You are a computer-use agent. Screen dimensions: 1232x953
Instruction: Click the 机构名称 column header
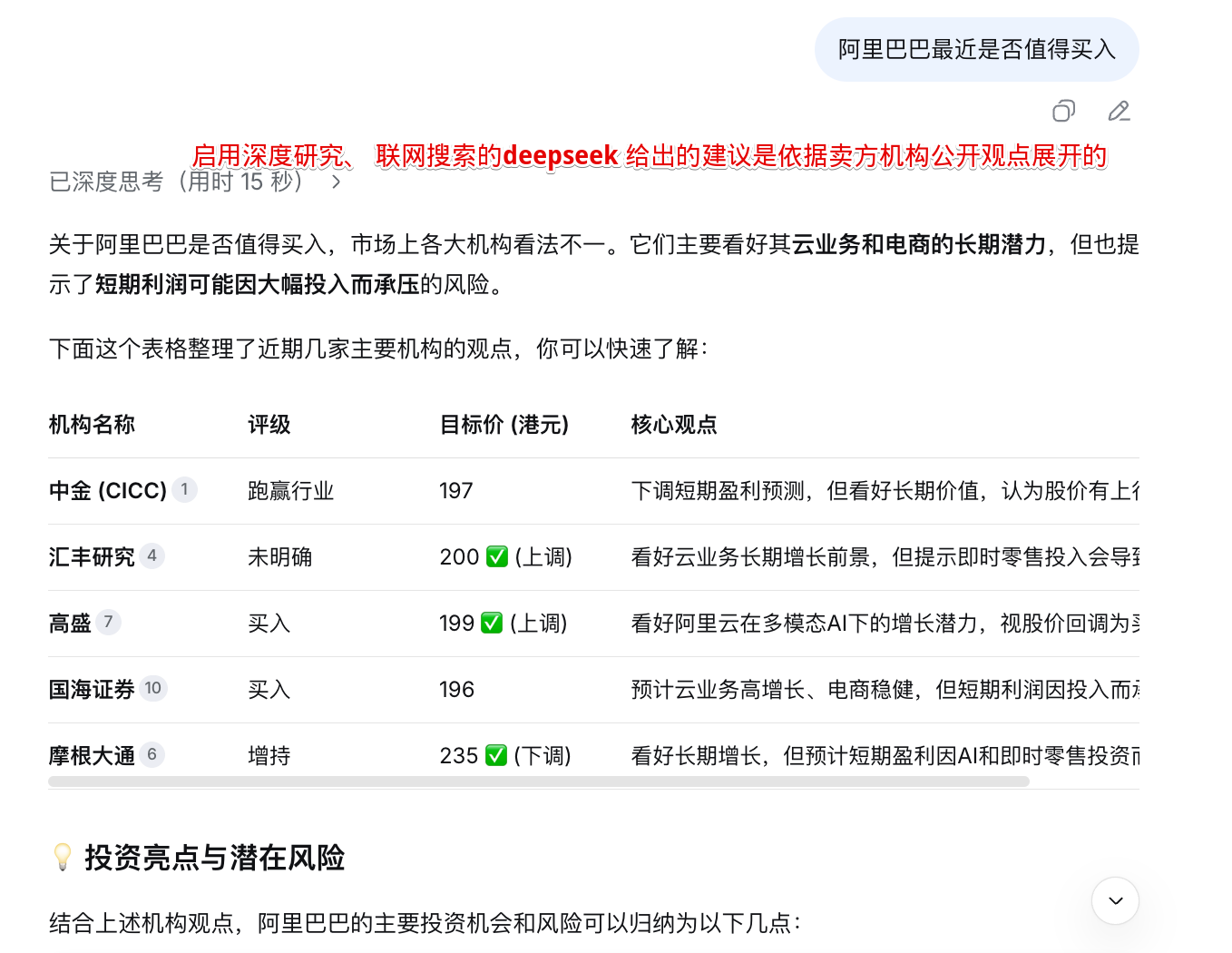click(x=92, y=425)
